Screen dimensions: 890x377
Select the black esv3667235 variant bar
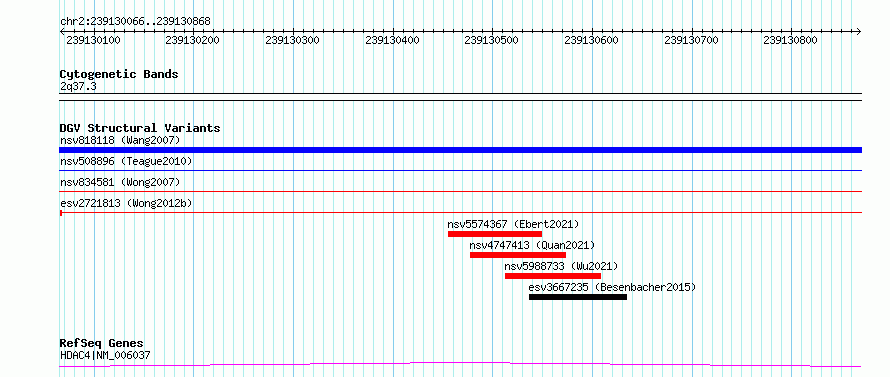click(x=578, y=297)
